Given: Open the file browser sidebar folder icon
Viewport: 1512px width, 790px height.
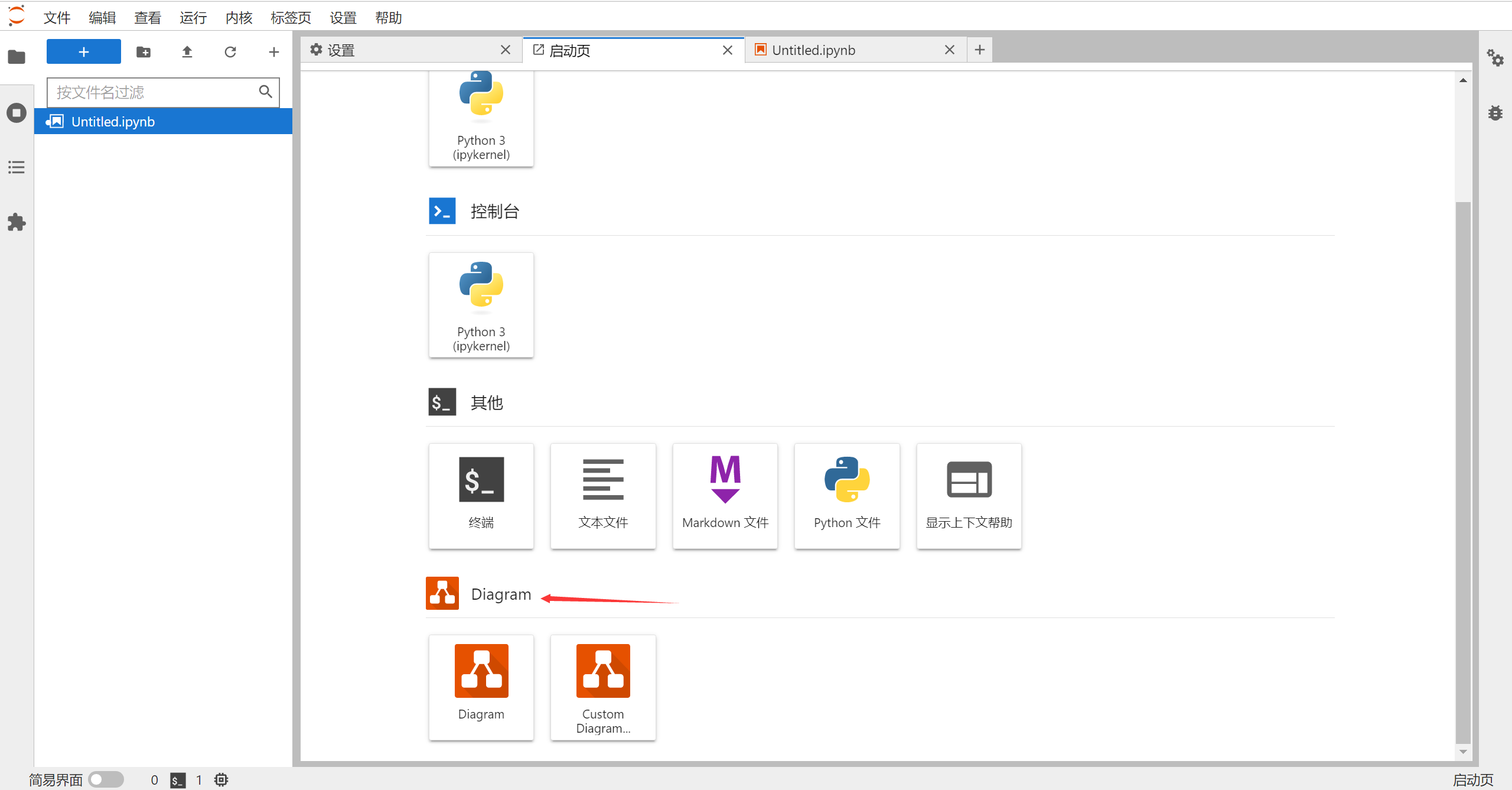Looking at the screenshot, I should [17, 57].
